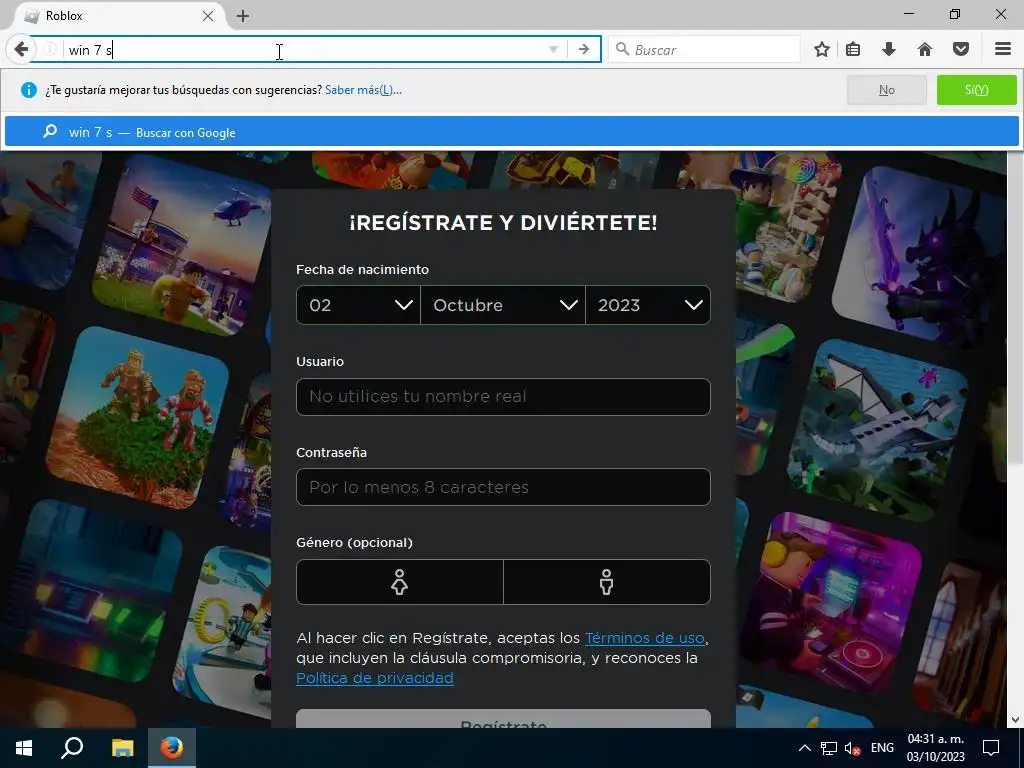1024x768 pixels.
Task: Open a new tab with the plus button
Action: 243,16
